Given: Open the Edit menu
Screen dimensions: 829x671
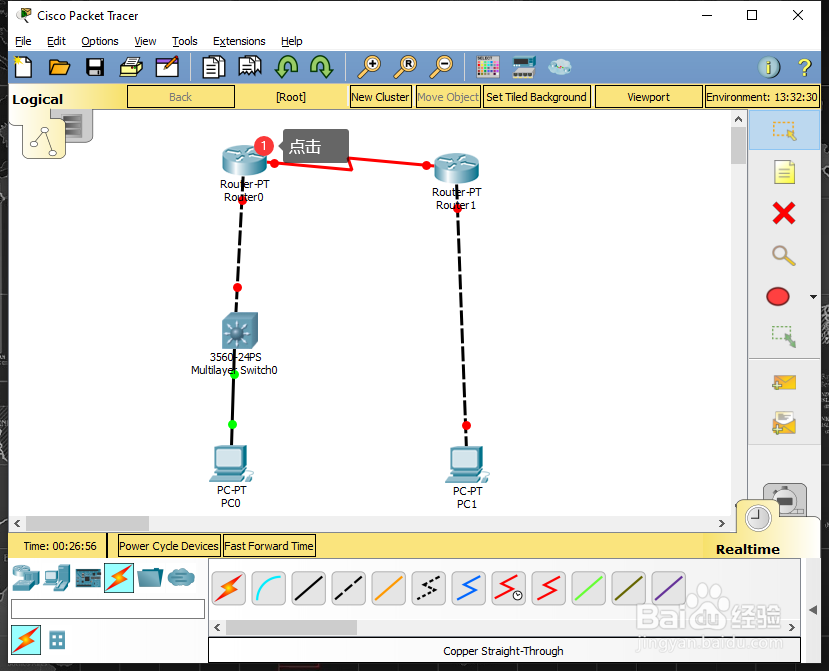Looking at the screenshot, I should click(56, 41).
